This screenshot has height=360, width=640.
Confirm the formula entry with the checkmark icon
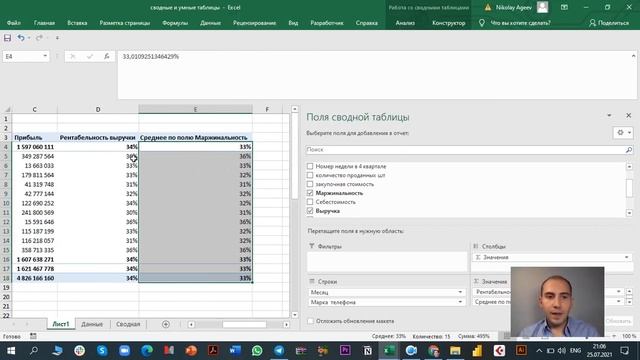pyautogui.click(x=90, y=56)
